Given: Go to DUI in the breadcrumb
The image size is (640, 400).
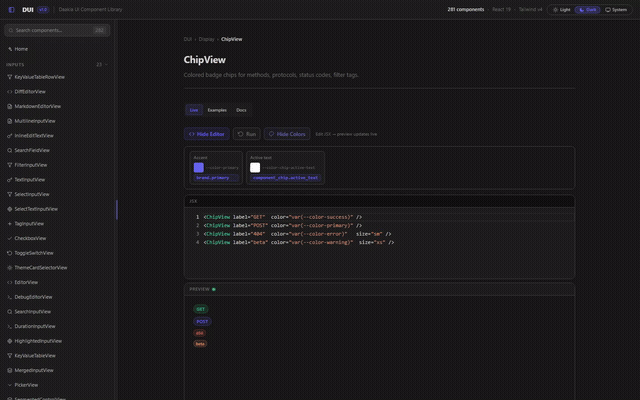Looking at the screenshot, I should pos(188,39).
